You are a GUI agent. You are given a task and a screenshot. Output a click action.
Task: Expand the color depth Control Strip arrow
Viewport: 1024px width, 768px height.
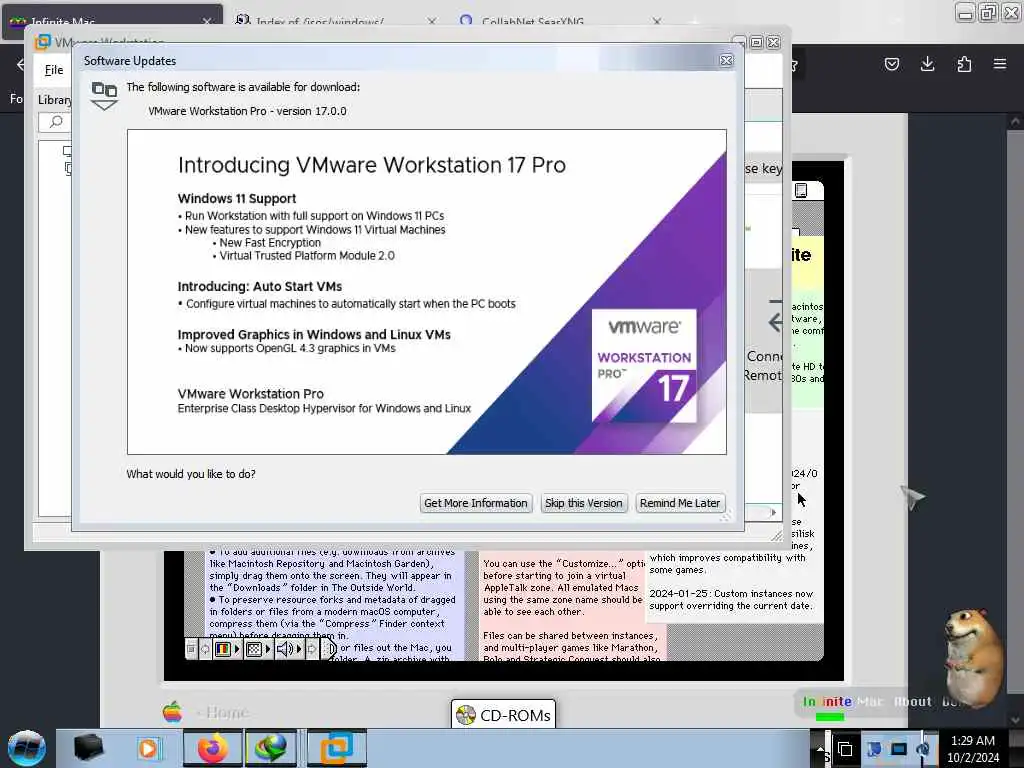click(236, 649)
